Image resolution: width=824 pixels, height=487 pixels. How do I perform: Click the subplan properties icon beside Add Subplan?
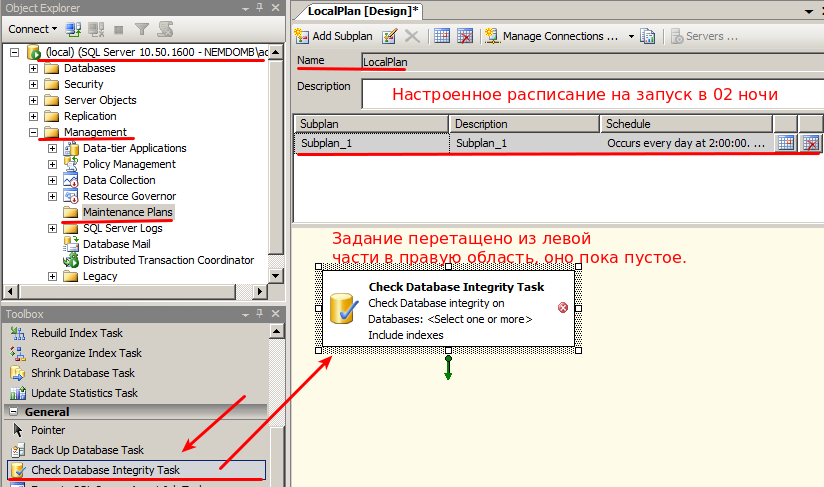(x=389, y=36)
